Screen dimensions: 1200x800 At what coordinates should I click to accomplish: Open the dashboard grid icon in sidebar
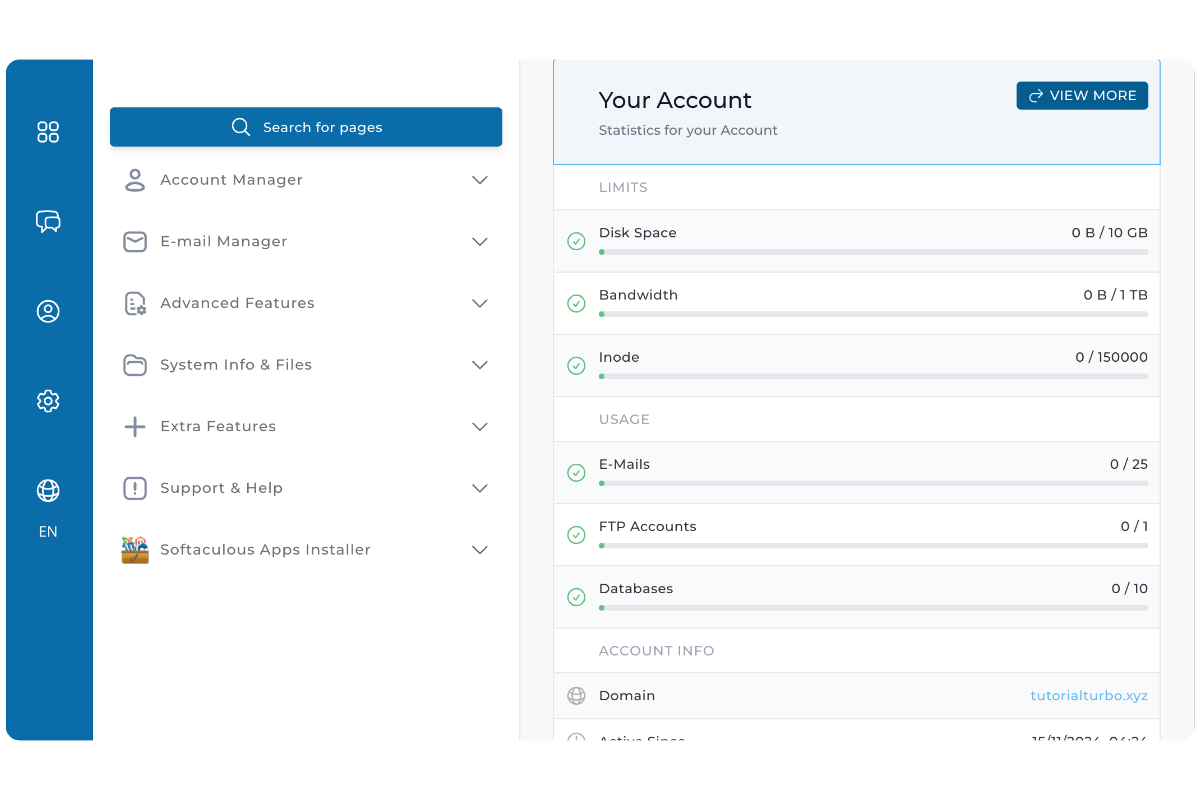48,132
